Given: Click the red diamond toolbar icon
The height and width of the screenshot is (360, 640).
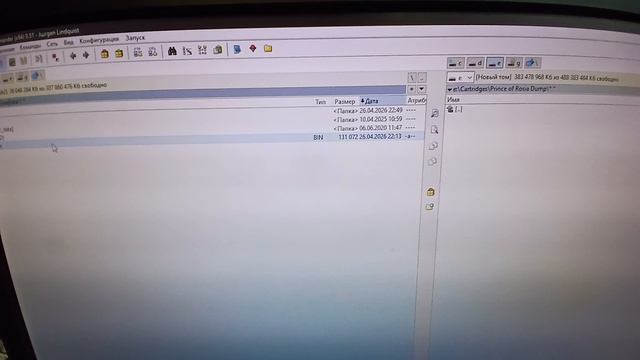Looking at the screenshot, I should (253, 49).
